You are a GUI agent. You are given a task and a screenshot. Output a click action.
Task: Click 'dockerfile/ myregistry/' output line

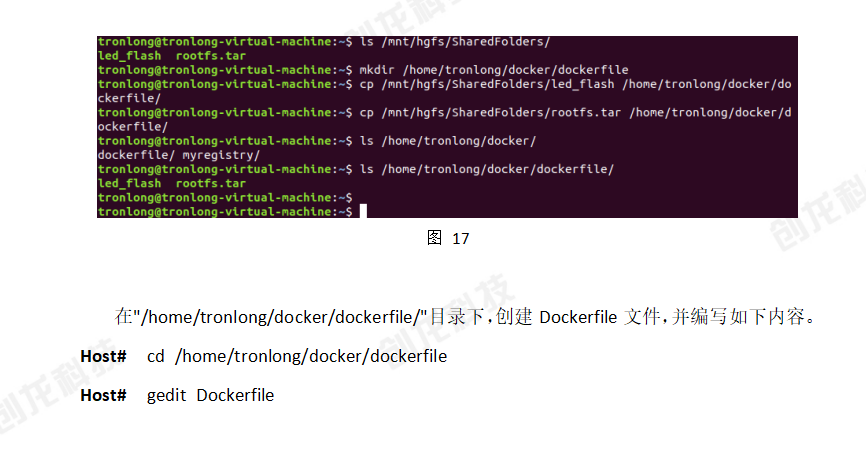point(178,155)
